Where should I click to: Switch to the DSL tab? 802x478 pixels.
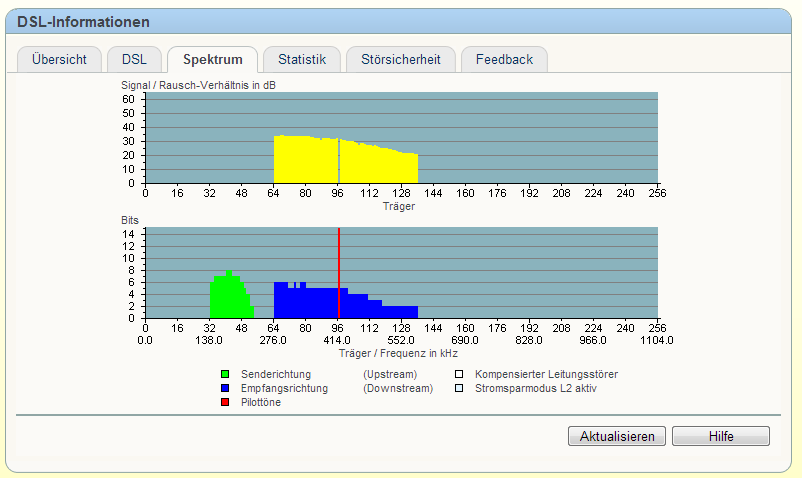[135, 59]
